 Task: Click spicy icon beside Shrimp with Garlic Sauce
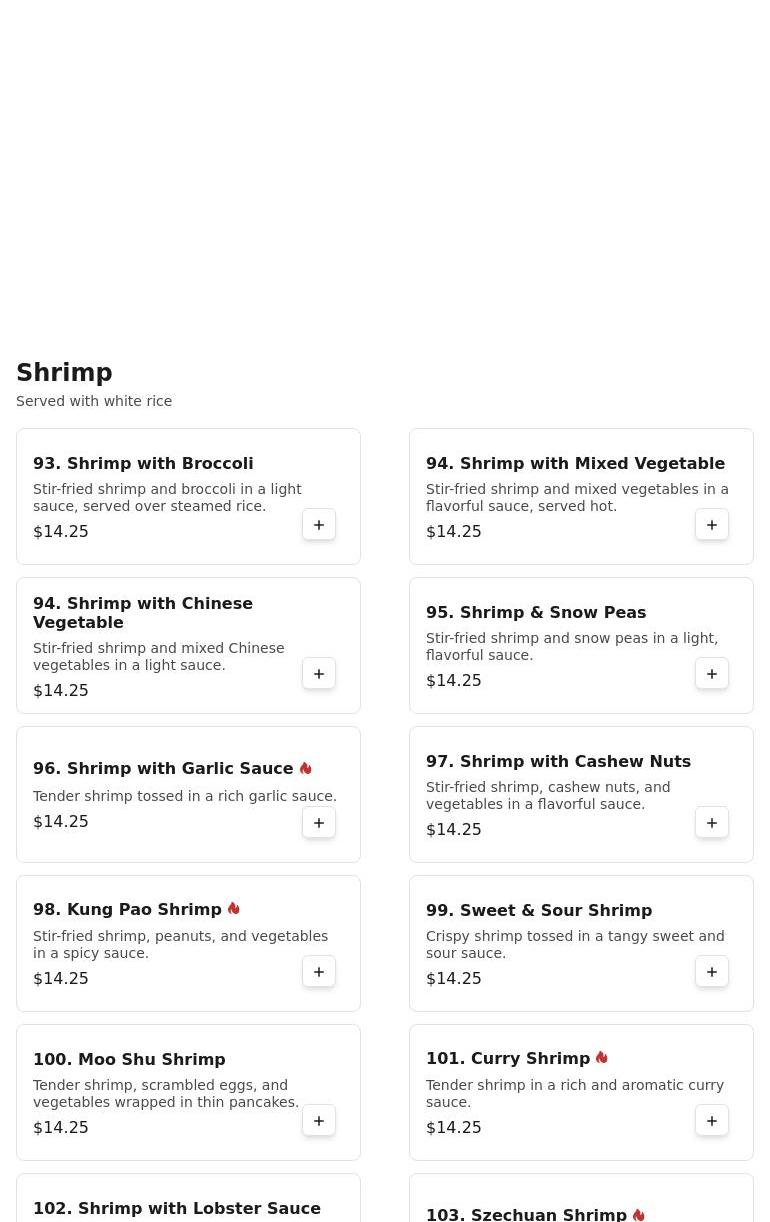point(306,768)
